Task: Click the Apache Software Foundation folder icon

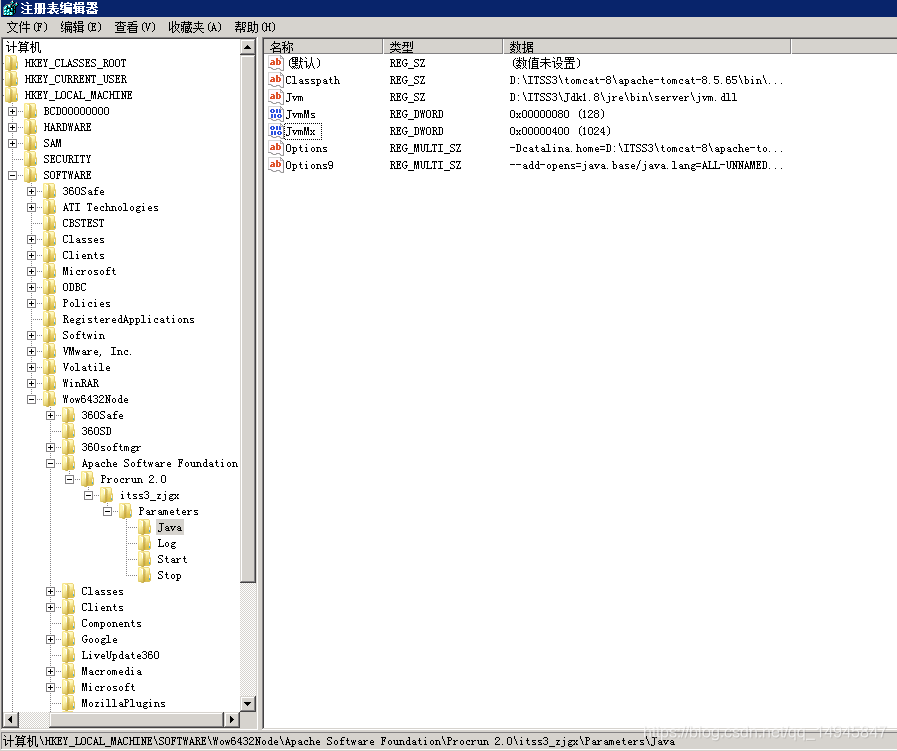Action: point(69,463)
